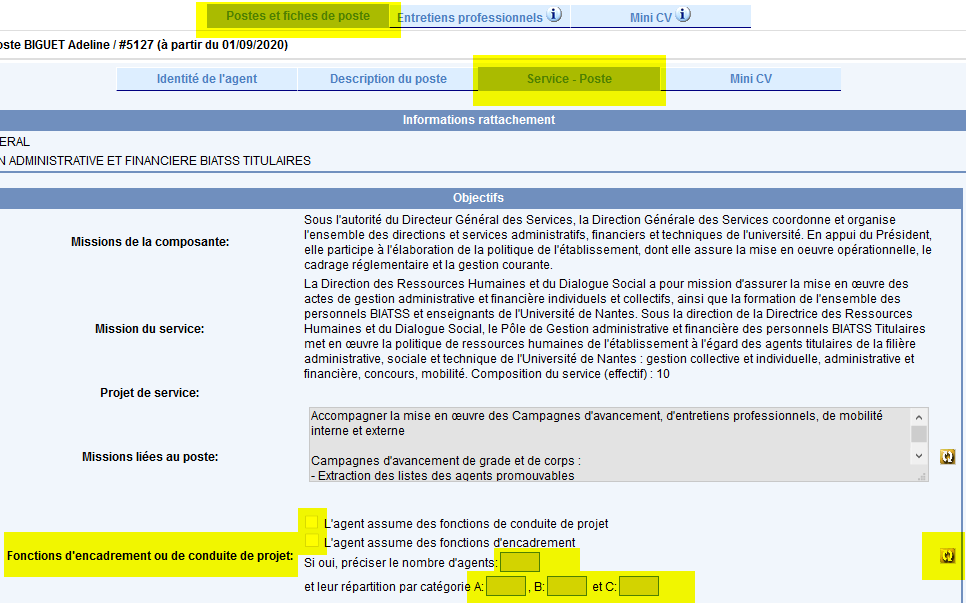The width and height of the screenshot is (966, 615).
Task: Open the Description du poste section
Action: click(387, 78)
